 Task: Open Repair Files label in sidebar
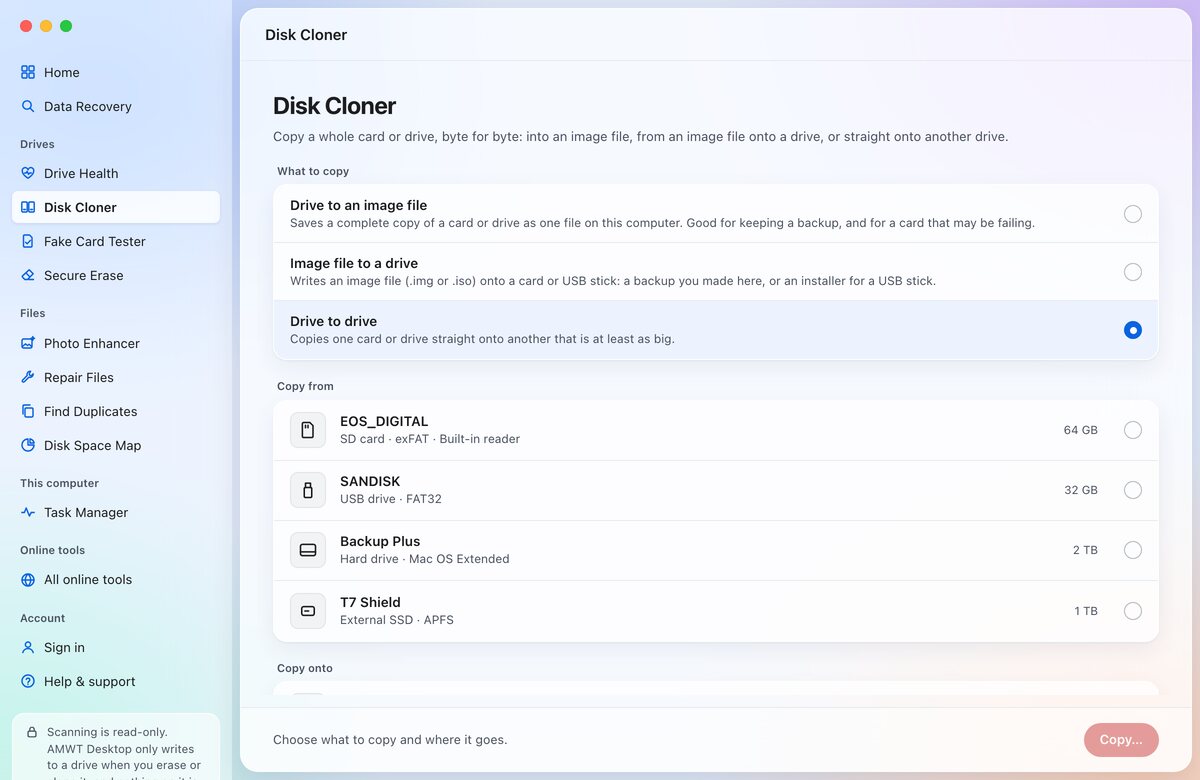coord(79,377)
